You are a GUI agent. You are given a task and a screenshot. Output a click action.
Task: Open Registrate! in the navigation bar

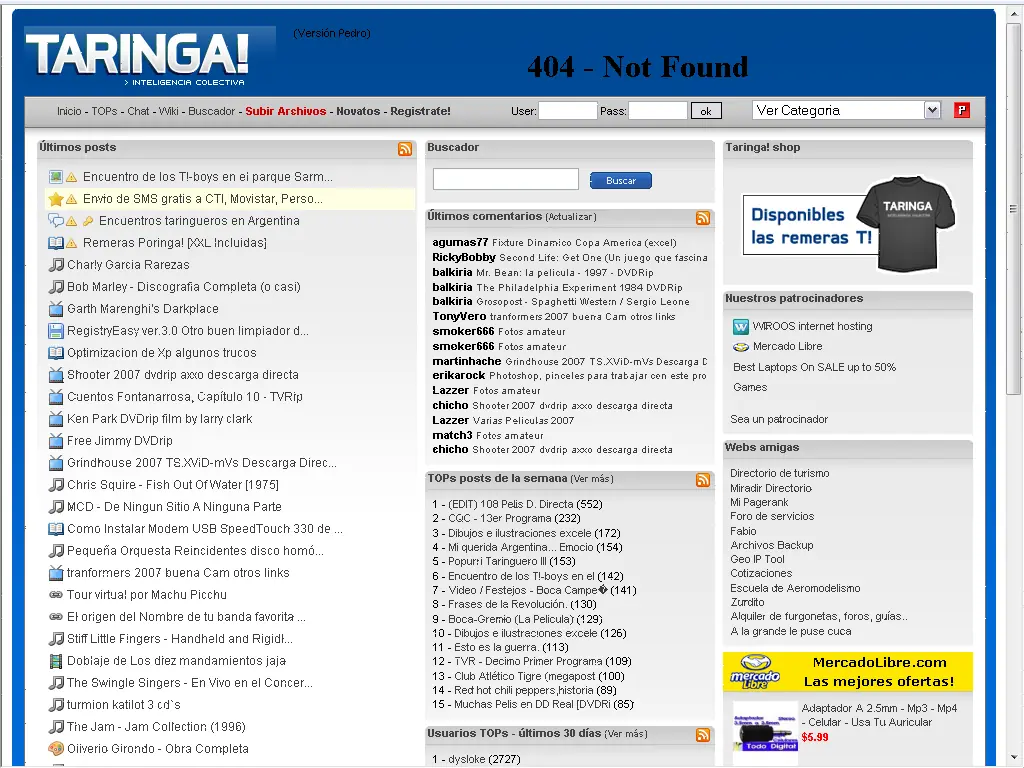(421, 111)
